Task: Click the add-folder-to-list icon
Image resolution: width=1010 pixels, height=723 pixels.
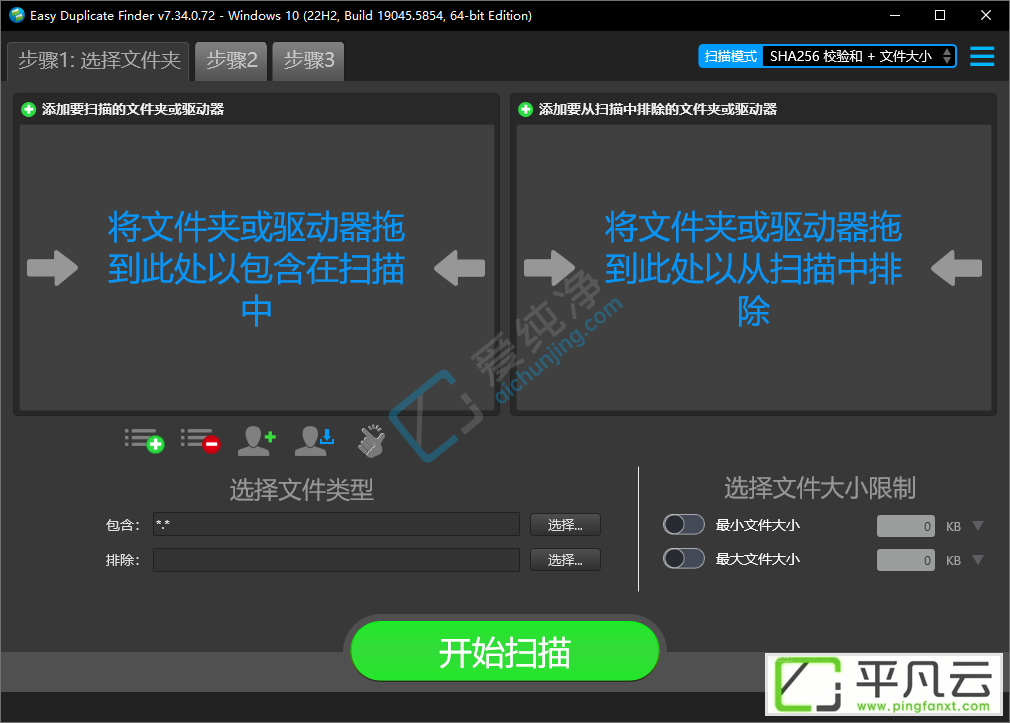Action: pos(144,441)
